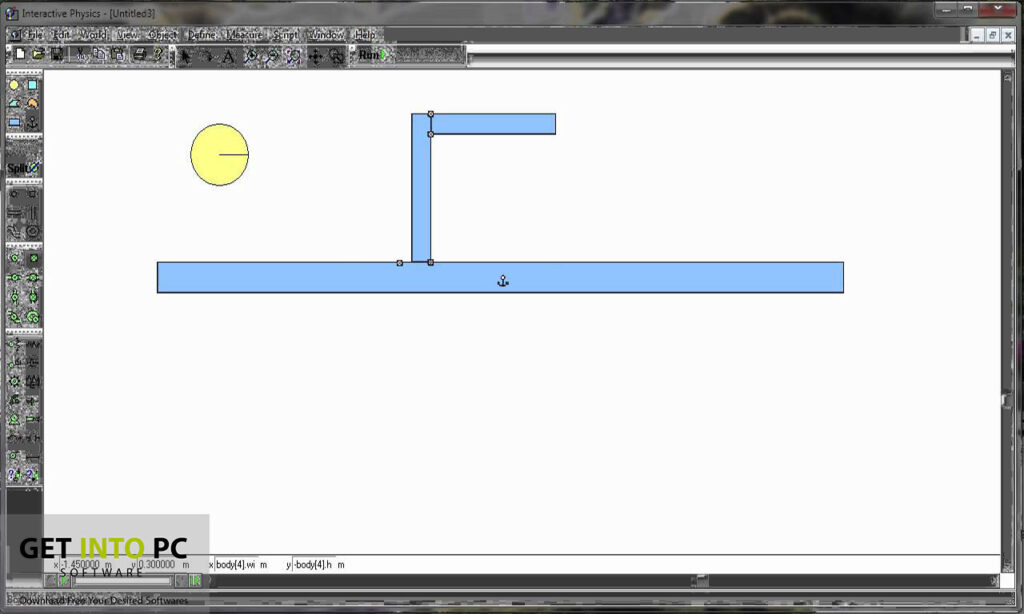This screenshot has height=614, width=1024.
Task: Save the simulation with the disk icon
Action: coord(57,55)
